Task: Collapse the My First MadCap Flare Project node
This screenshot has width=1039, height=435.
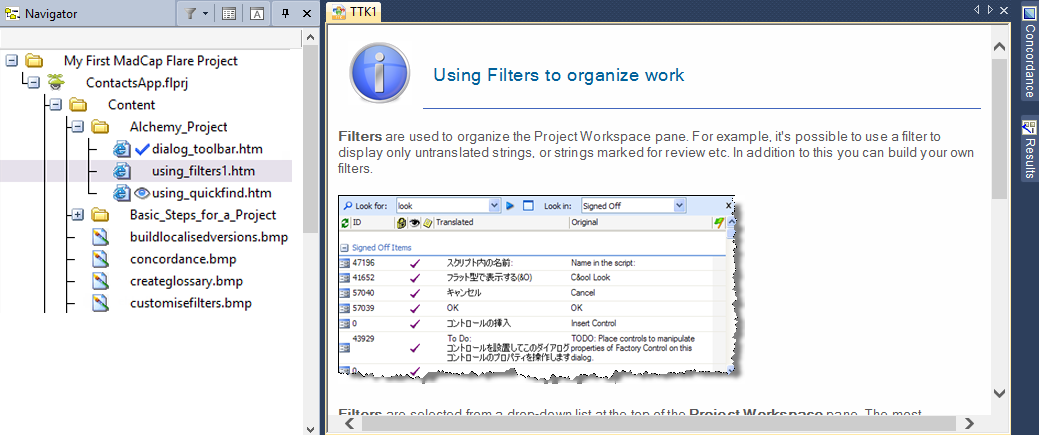Action: (11, 61)
